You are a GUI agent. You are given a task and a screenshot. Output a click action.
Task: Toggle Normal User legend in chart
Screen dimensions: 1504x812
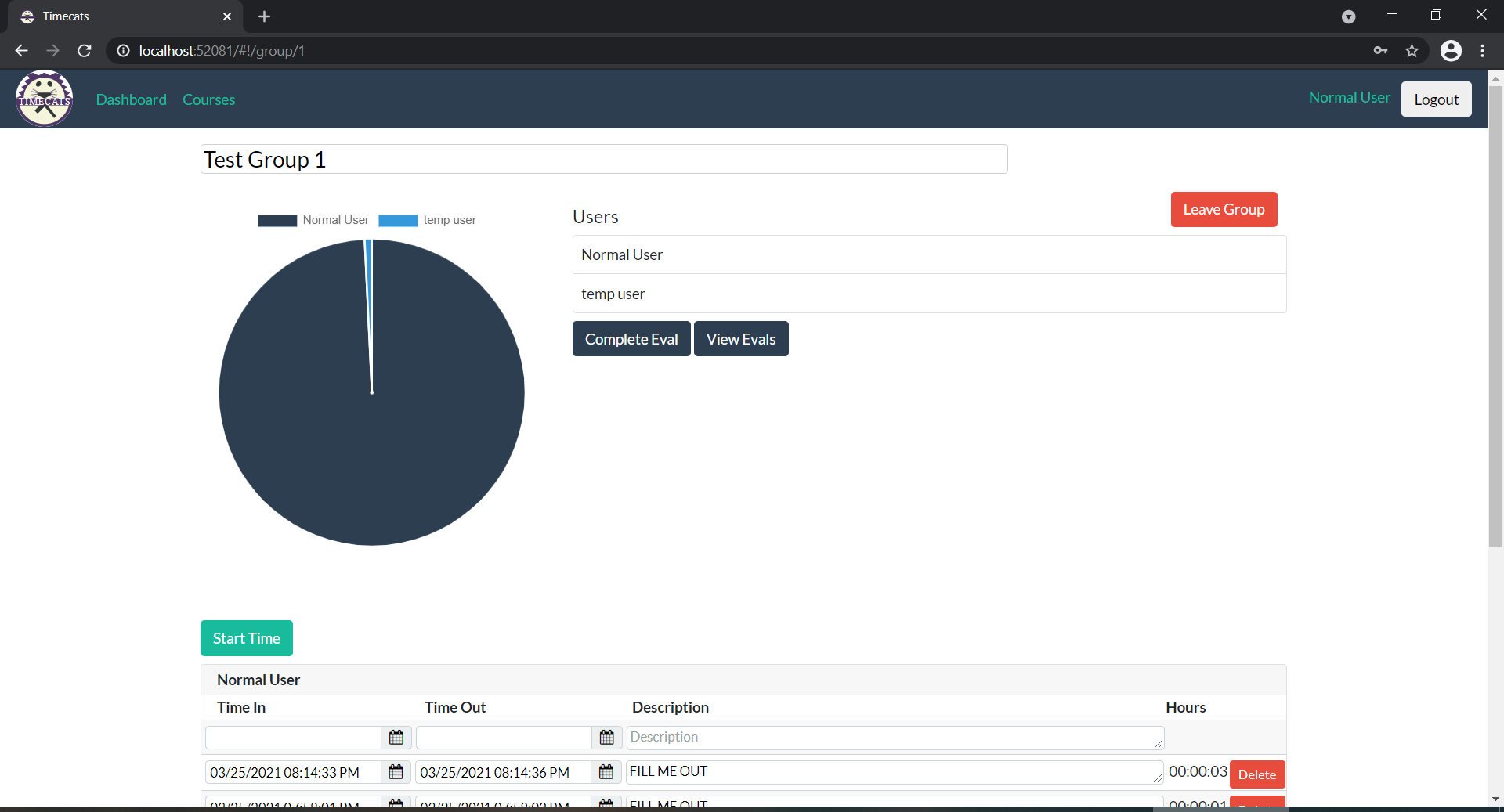(x=313, y=220)
